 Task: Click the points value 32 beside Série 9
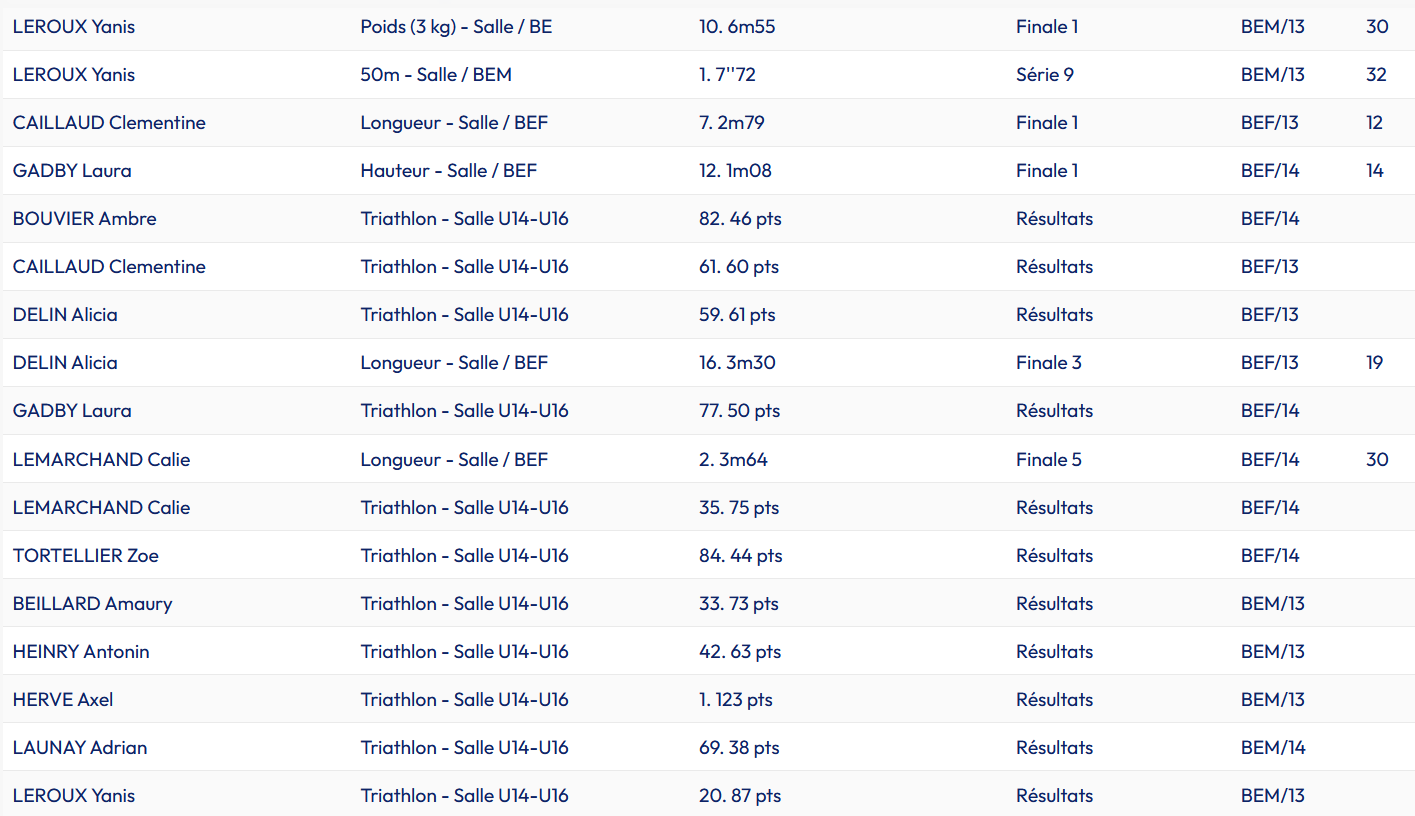(1377, 75)
